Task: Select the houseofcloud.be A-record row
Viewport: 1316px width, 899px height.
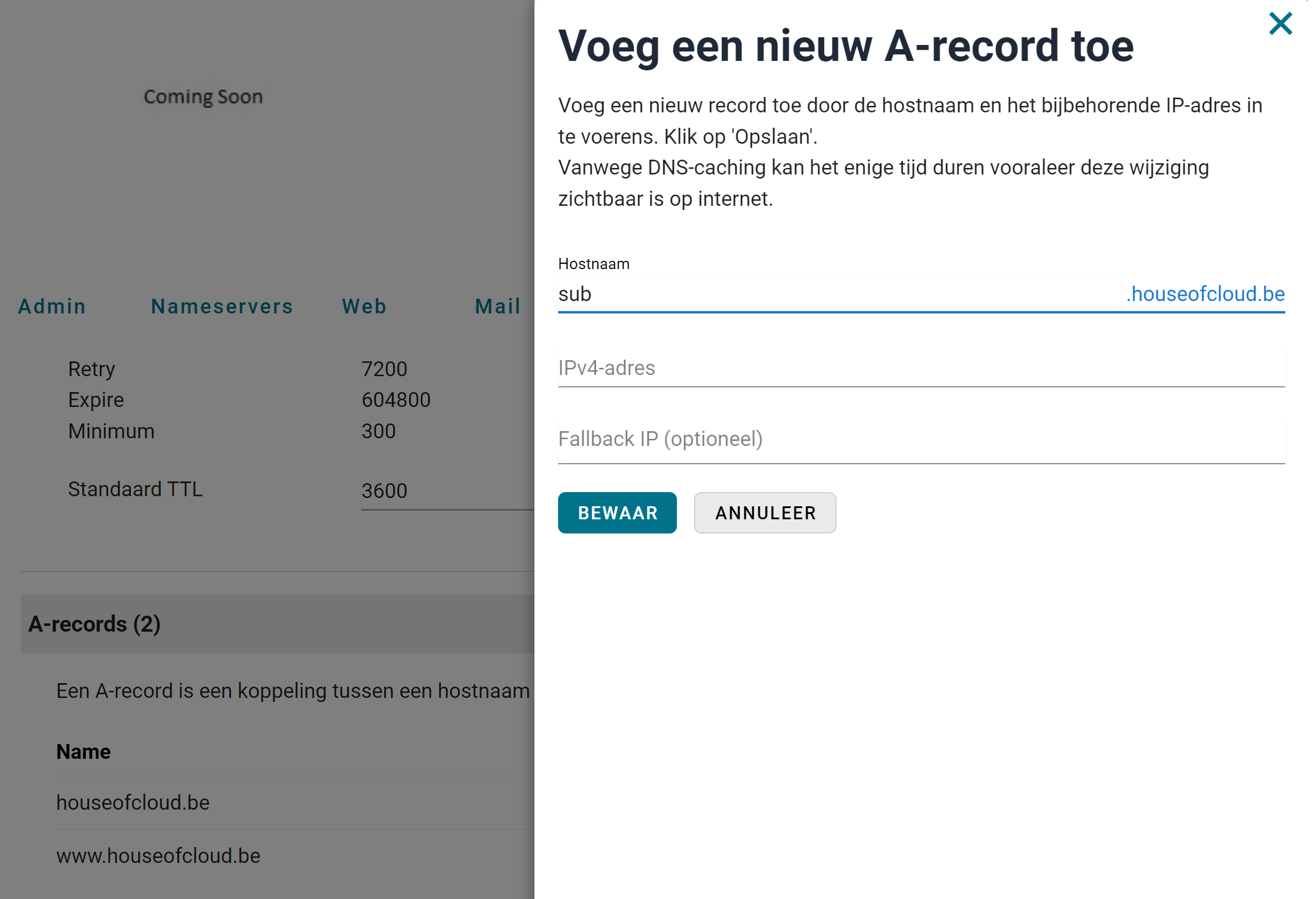Action: 295,803
